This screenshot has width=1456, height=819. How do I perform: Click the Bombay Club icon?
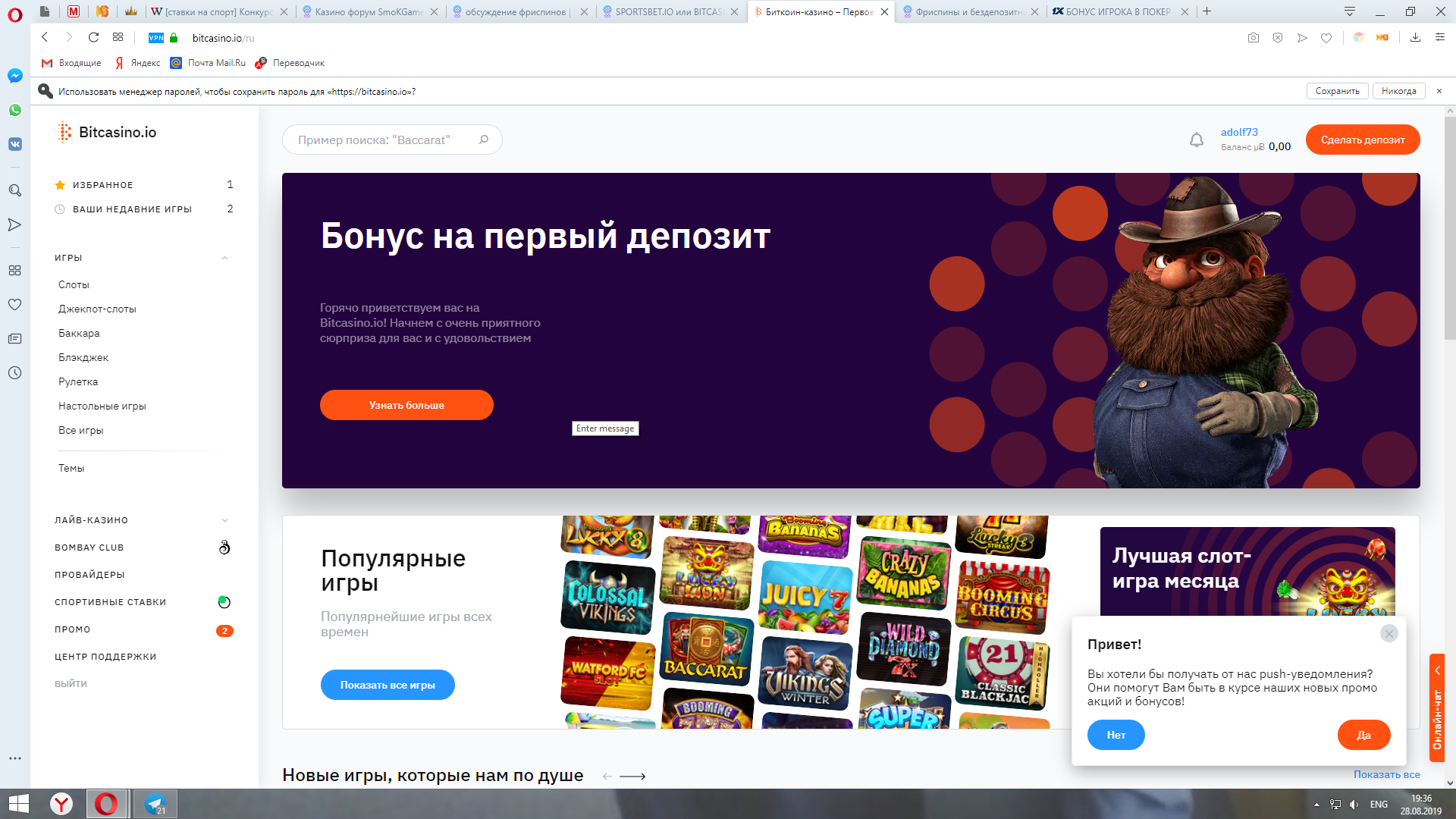point(224,548)
